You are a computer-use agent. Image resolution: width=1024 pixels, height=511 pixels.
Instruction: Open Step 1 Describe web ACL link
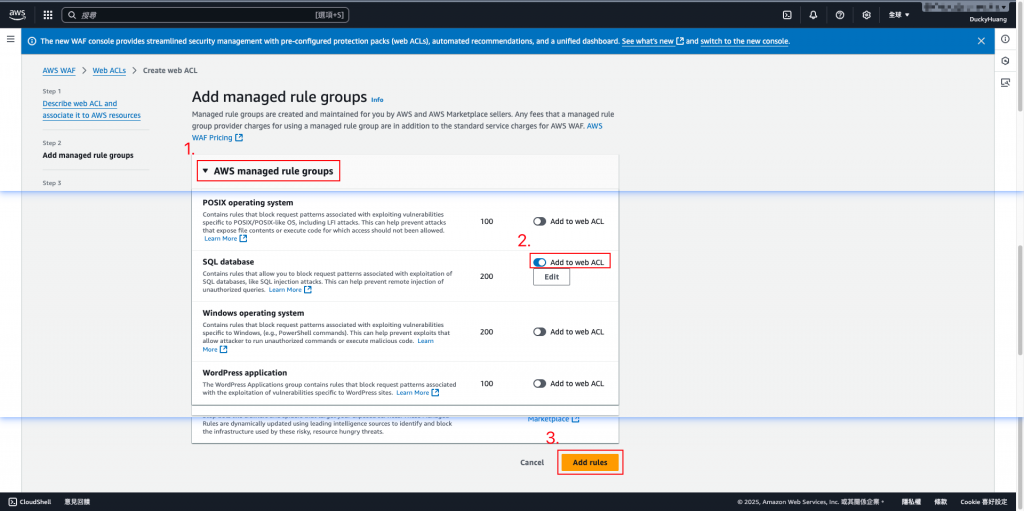pyautogui.click(x=91, y=109)
